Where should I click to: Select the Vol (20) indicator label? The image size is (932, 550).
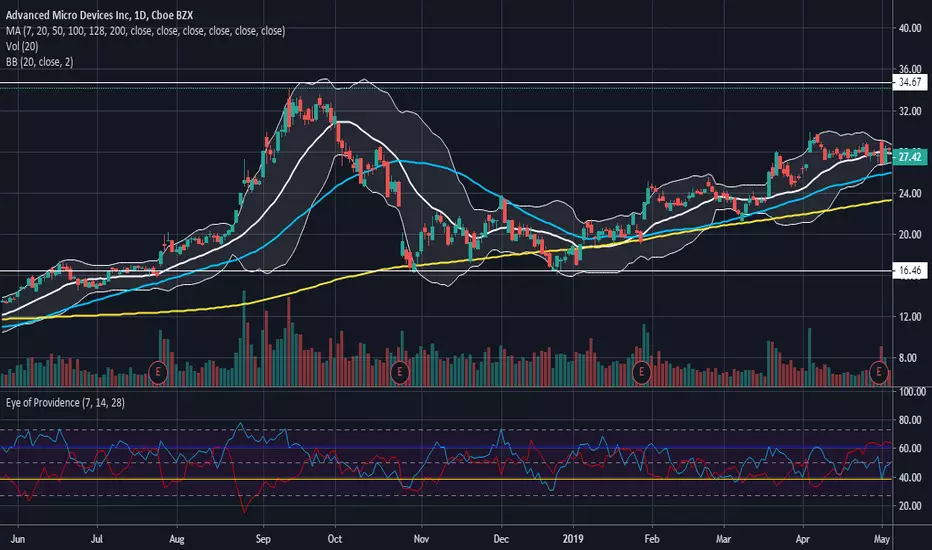tap(22, 46)
